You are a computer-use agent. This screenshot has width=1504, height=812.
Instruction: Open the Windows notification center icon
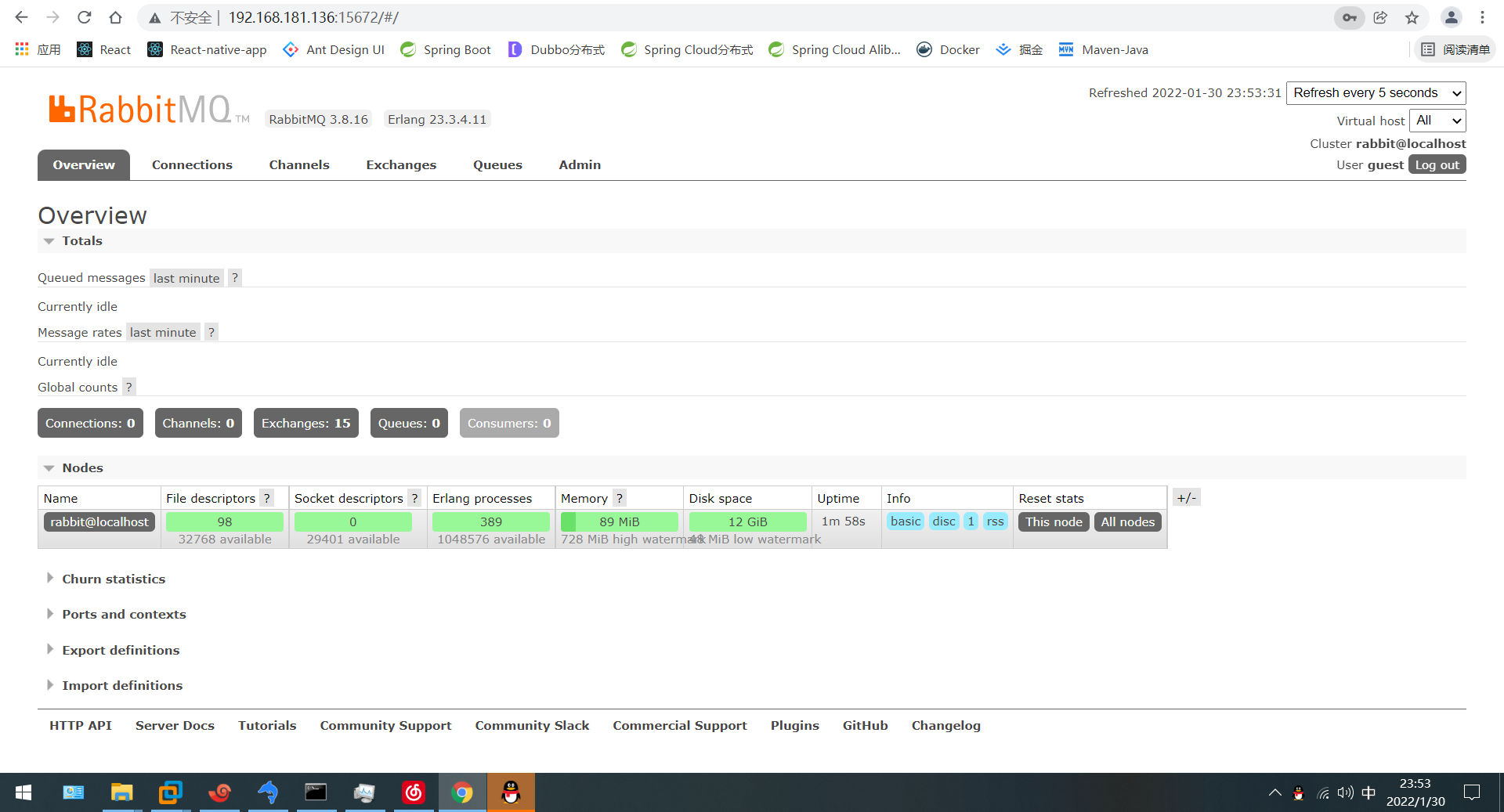pyautogui.click(x=1472, y=792)
